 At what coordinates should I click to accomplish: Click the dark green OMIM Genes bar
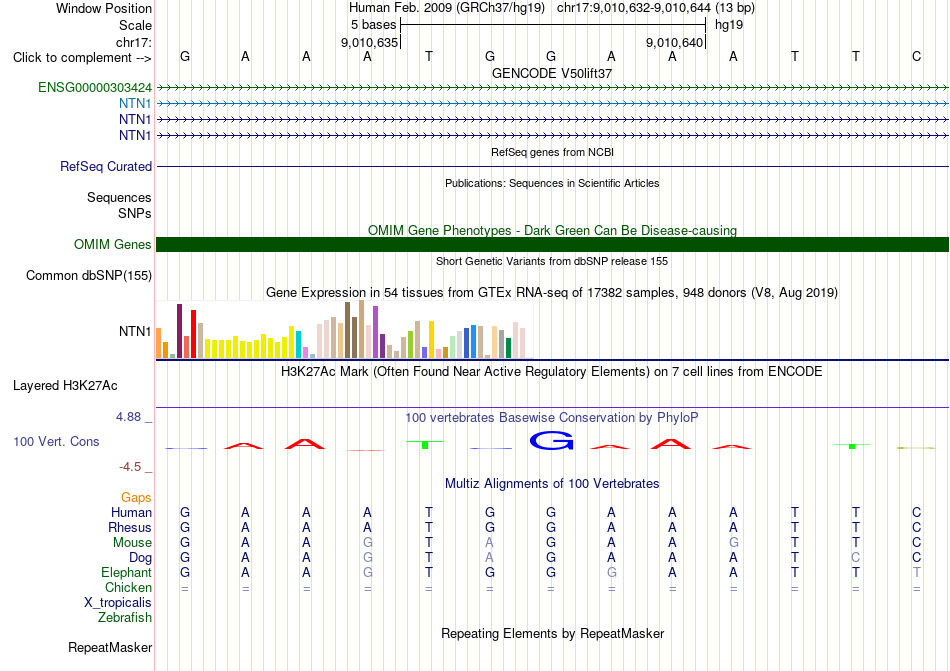tap(552, 245)
